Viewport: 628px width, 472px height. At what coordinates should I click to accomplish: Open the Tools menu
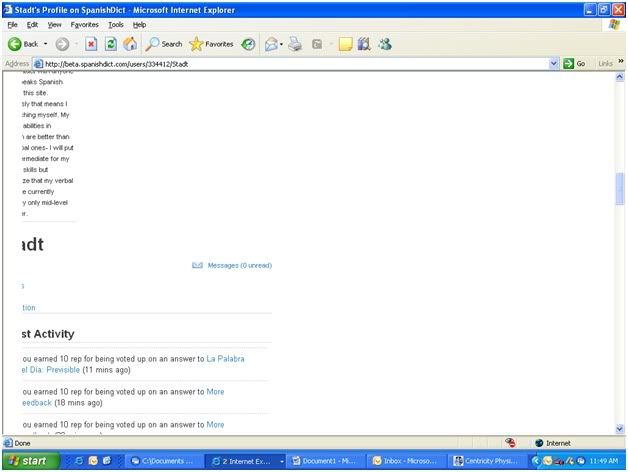coord(116,24)
